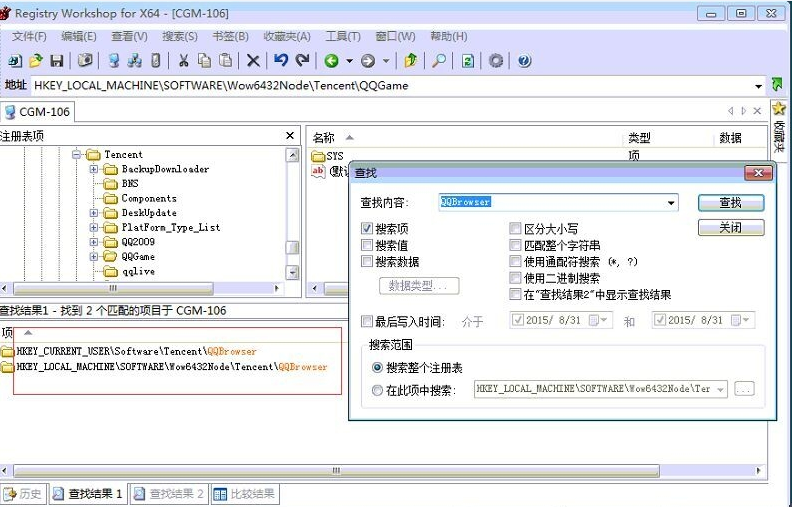792x507 pixels.
Task: Uncheck the 搜索项 checkbox
Action: point(367,229)
